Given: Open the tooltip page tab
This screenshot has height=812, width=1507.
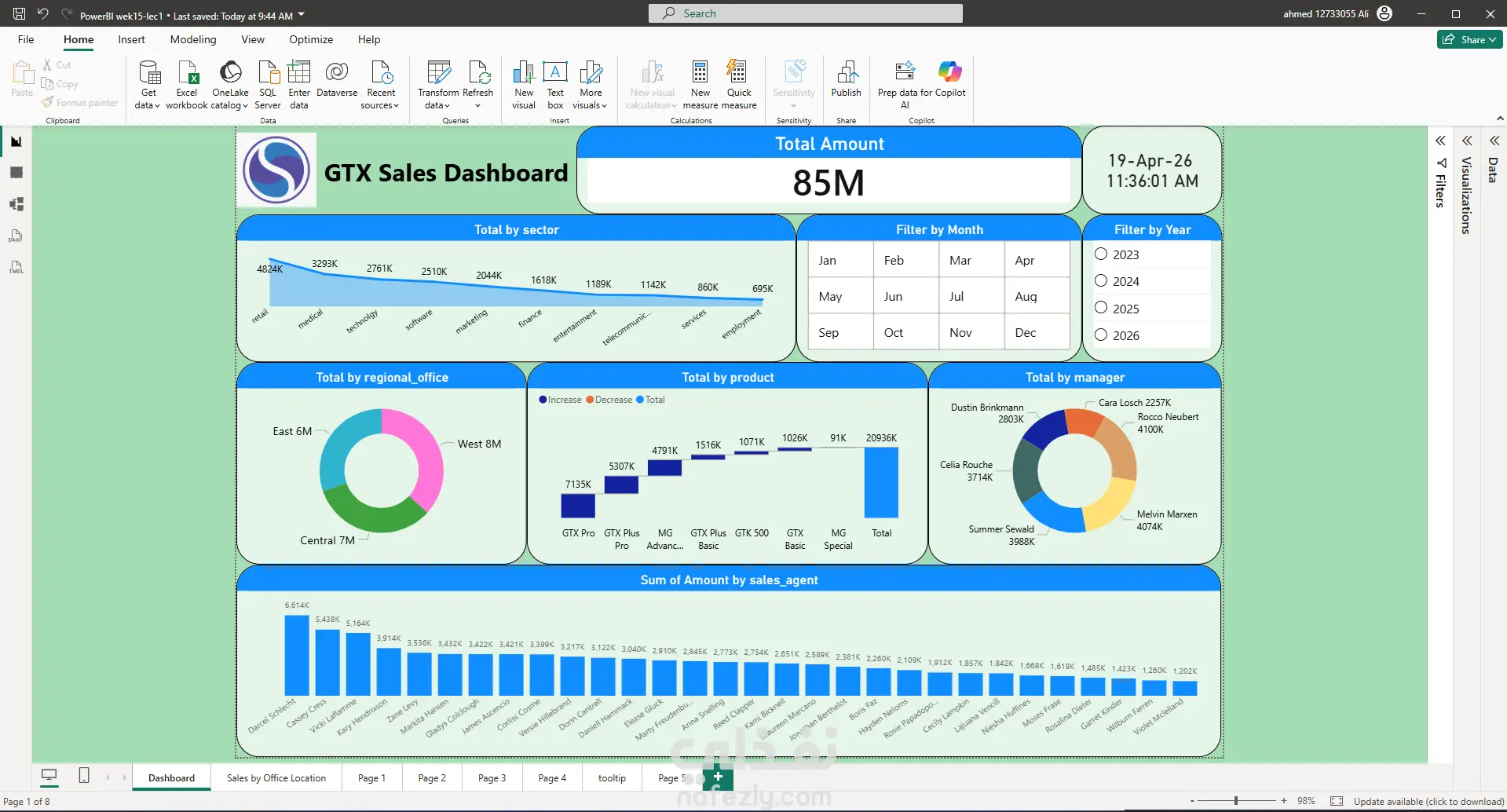Looking at the screenshot, I should click(x=612, y=777).
